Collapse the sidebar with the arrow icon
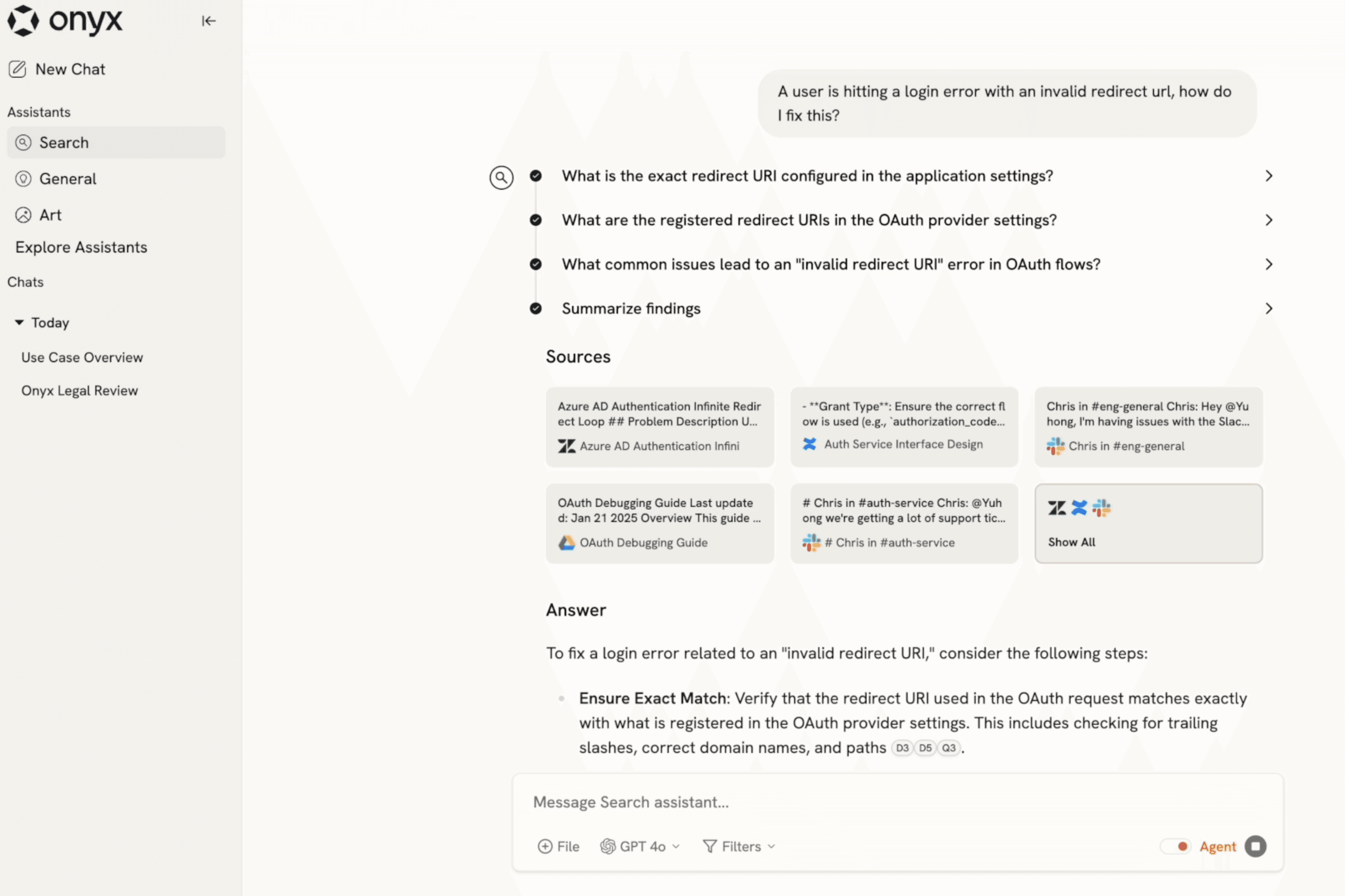 (209, 21)
